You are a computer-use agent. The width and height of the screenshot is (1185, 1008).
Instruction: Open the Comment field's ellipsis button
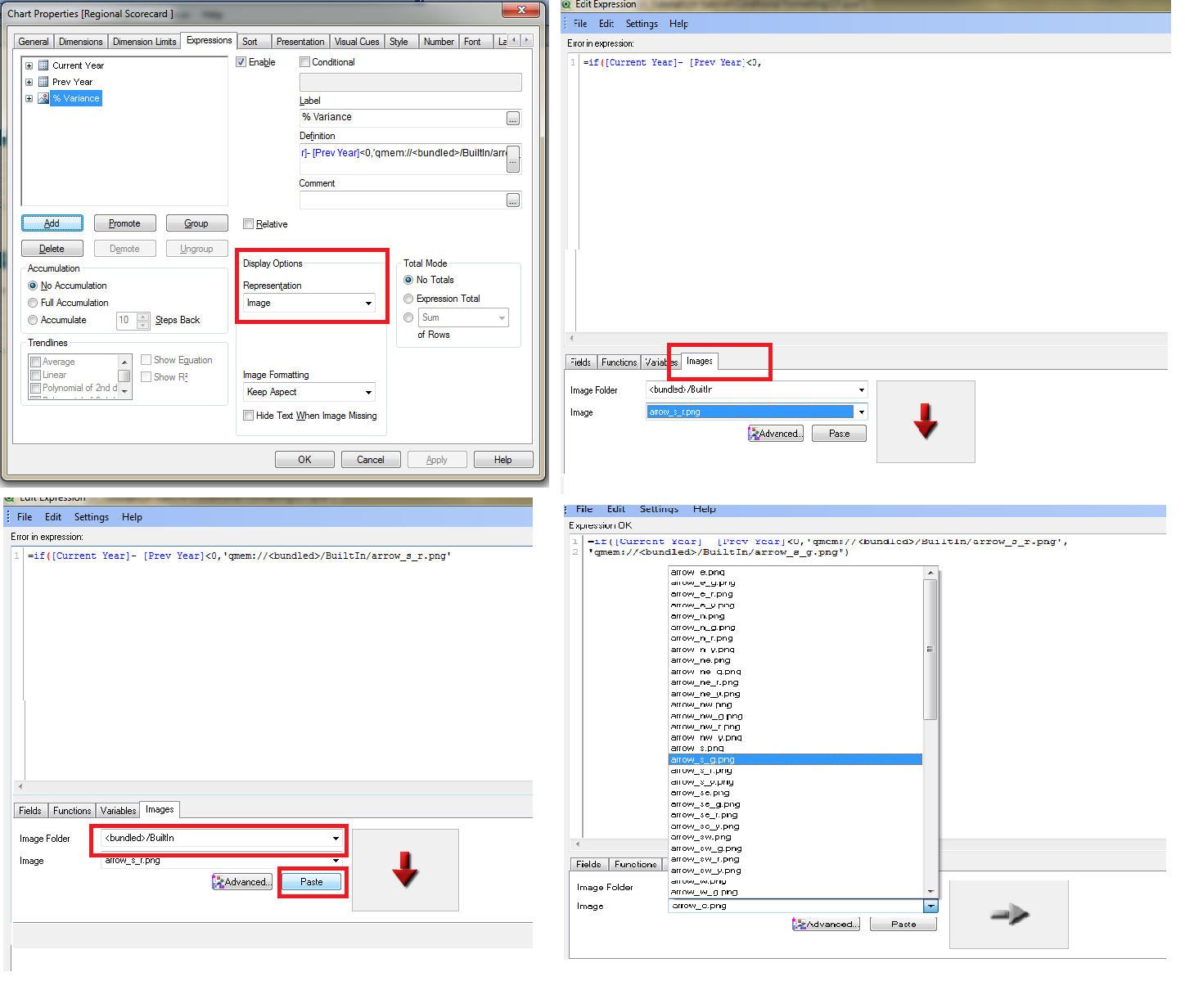pyautogui.click(x=512, y=200)
